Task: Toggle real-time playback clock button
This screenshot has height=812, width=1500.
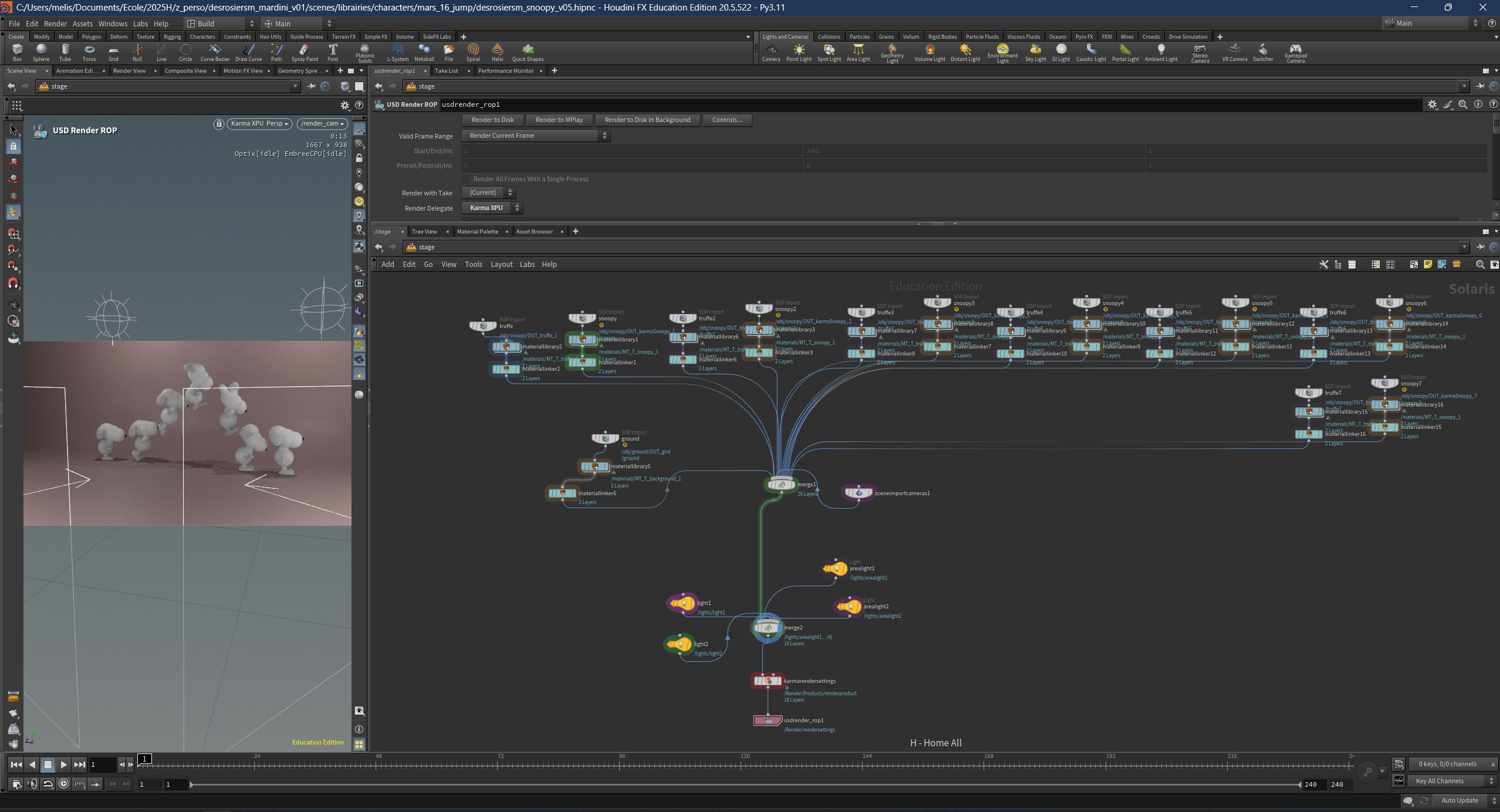Action: pyautogui.click(x=64, y=784)
